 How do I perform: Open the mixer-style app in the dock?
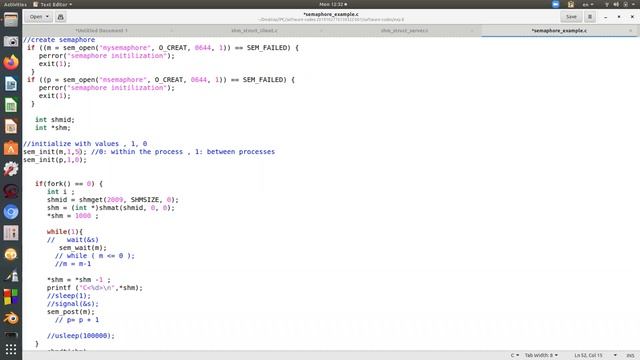click(11, 233)
